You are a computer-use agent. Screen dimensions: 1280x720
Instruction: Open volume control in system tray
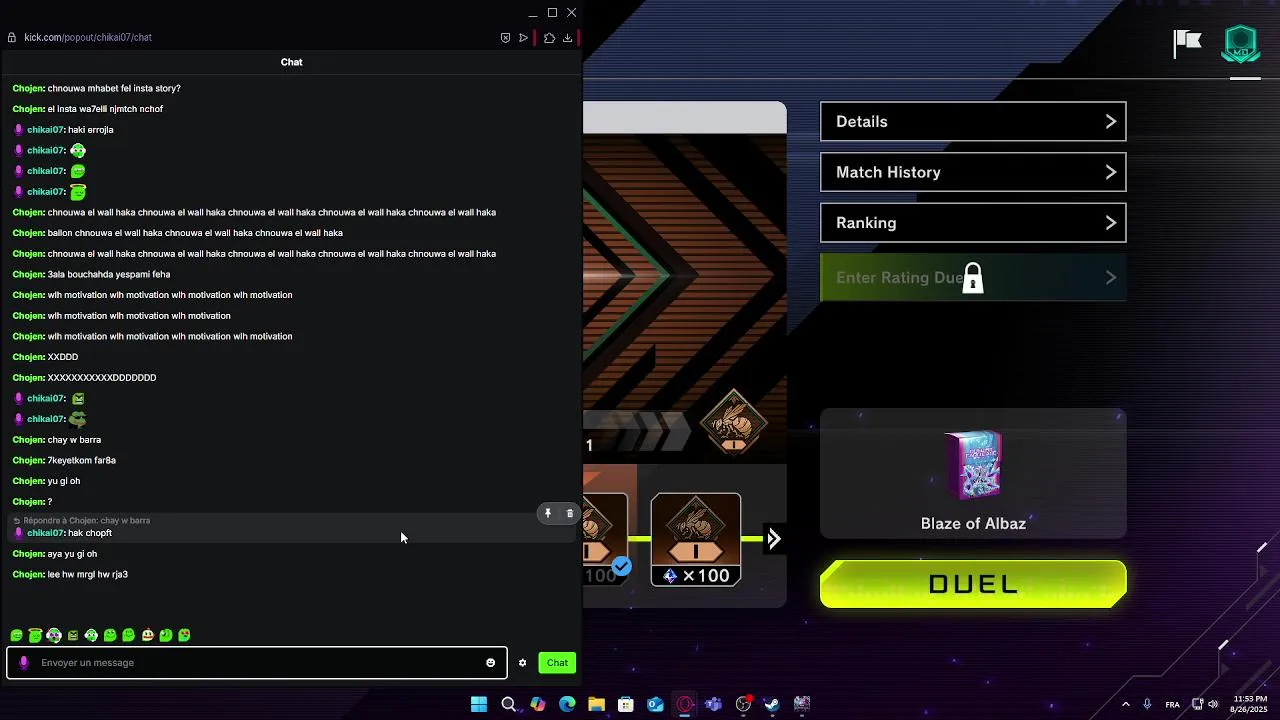click(x=1213, y=704)
